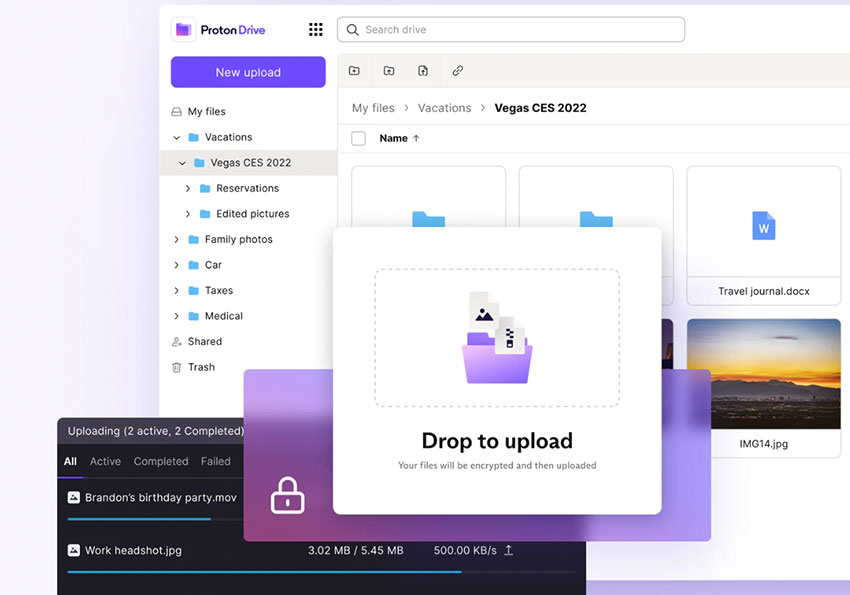Screen dimensions: 850x595
Task: Click the upload folder toolbar icon
Action: coord(389,71)
